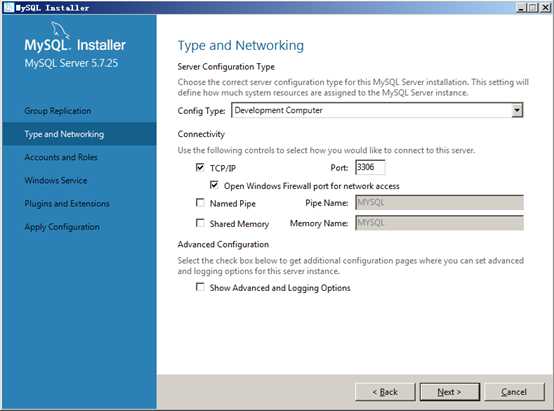Screen dimensions: 554x411
Task: Click the Port label
Action: point(339,168)
